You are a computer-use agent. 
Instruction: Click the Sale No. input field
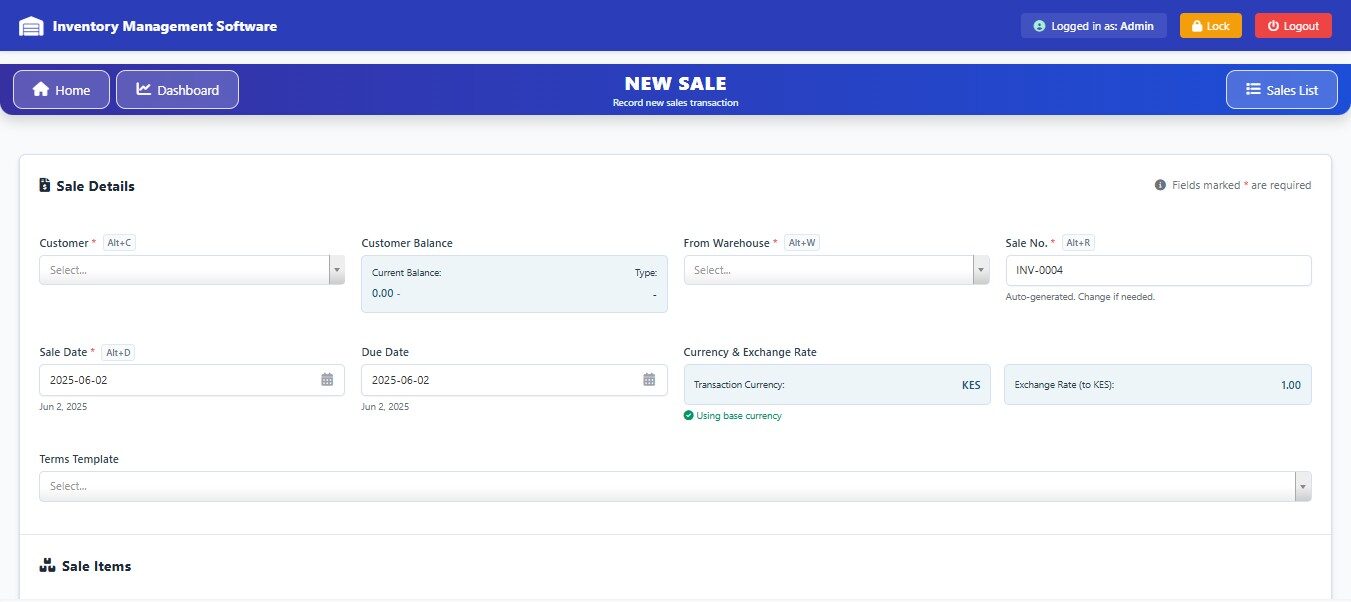[x=1157, y=270]
